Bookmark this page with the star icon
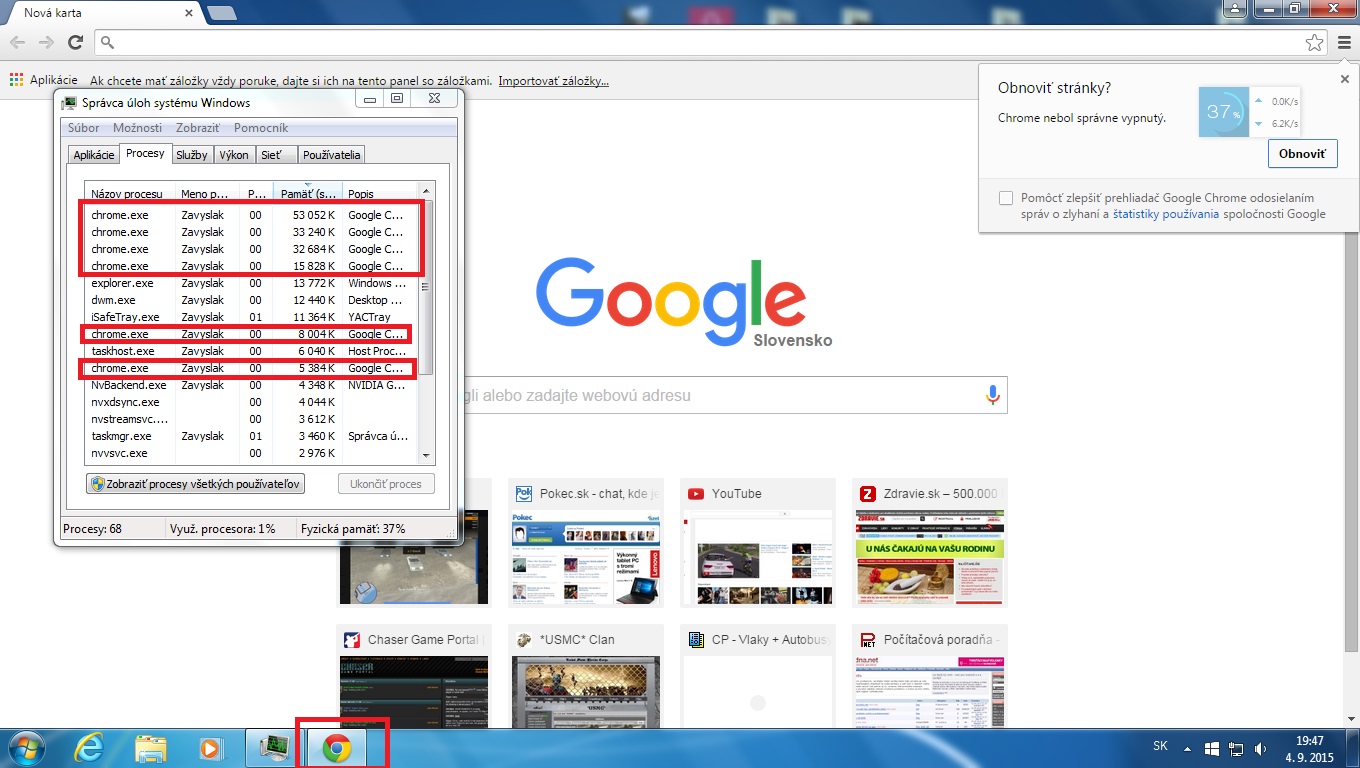This screenshot has width=1360, height=768. (1314, 42)
